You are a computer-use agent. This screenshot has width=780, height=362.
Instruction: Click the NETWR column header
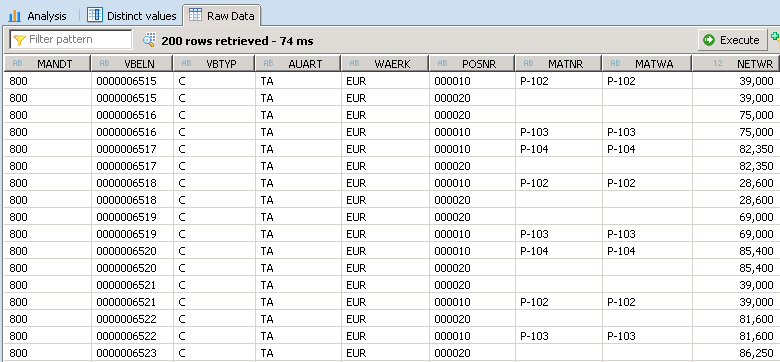point(737,64)
